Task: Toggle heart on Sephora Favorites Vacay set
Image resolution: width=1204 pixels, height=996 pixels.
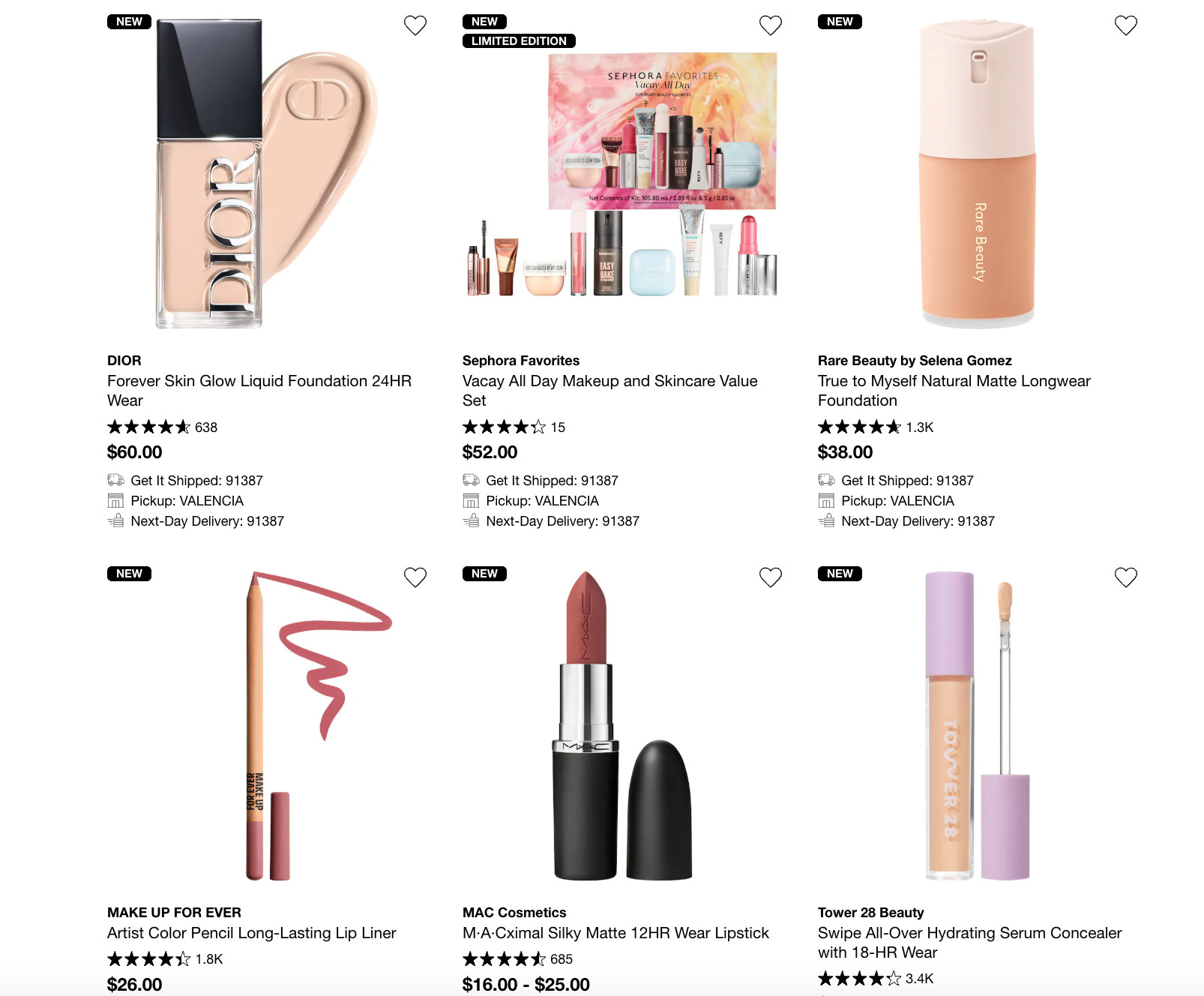Action: tap(771, 25)
